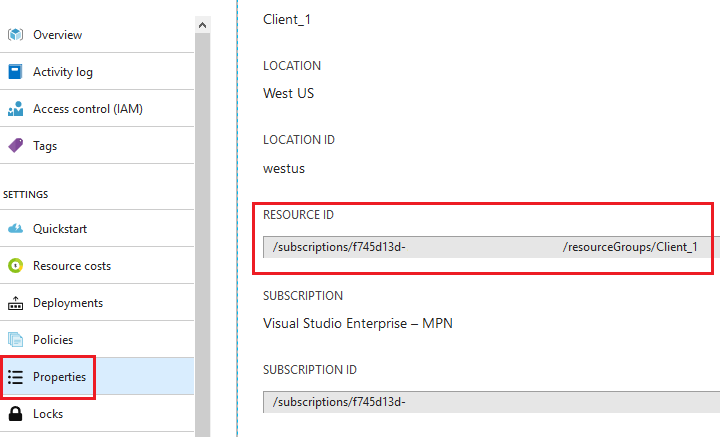720x437 pixels.
Task: Click the Overview cube icon
Action: point(15,34)
